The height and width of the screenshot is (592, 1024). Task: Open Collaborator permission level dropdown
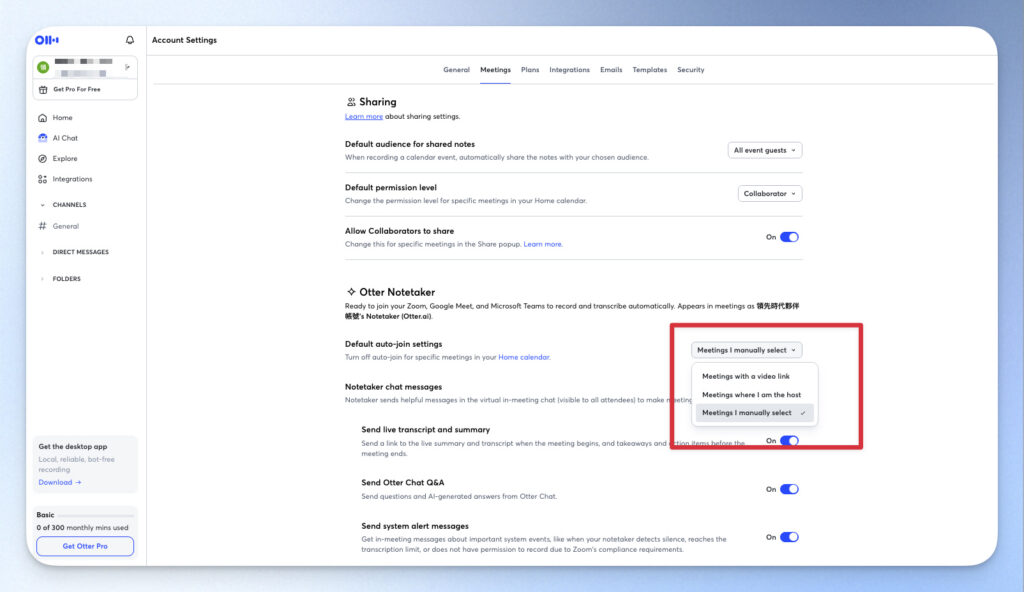[770, 193]
